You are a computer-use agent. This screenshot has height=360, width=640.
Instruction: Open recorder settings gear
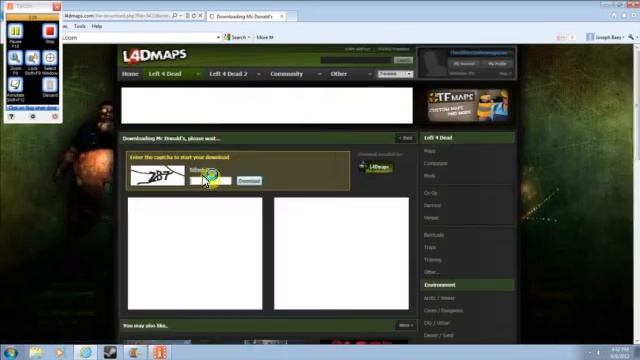(33, 117)
